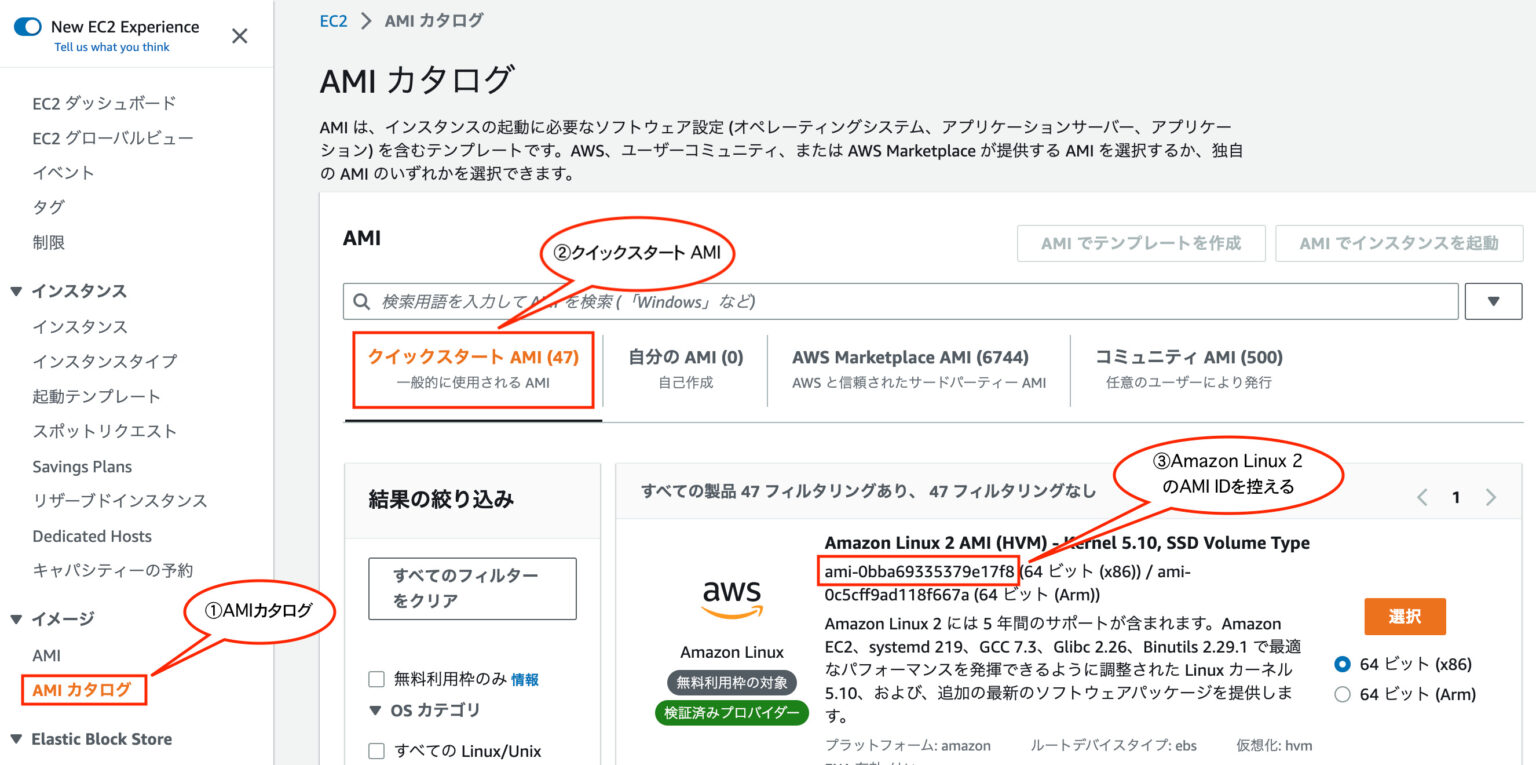The width and height of the screenshot is (1536, 765).
Task: Click the 選択 button for Amazon Linux 2
Action: (x=1404, y=616)
